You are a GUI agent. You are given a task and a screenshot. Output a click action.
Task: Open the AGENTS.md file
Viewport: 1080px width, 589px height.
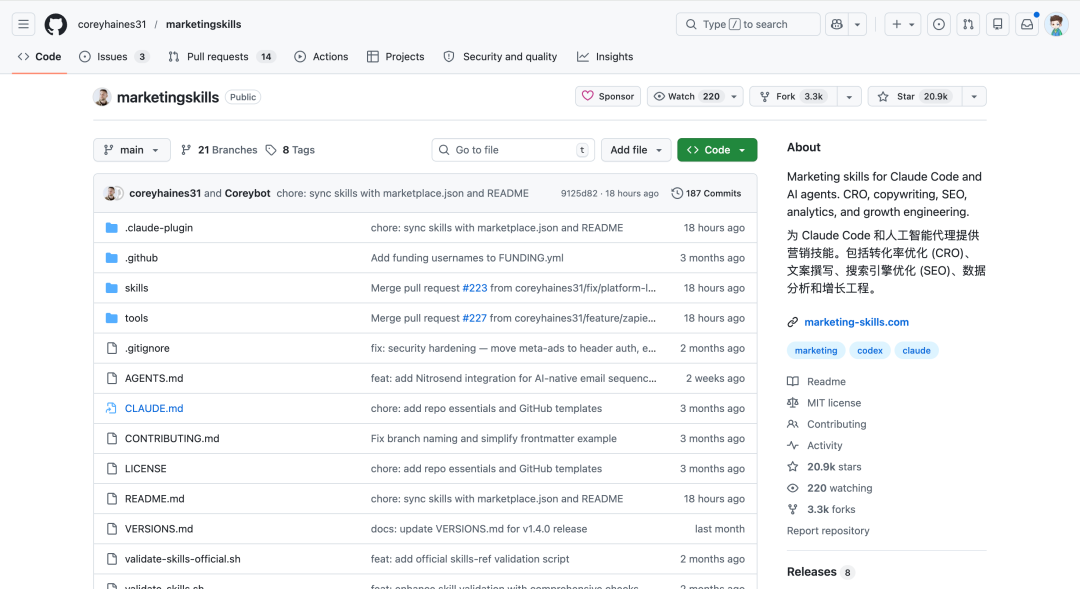coord(154,378)
